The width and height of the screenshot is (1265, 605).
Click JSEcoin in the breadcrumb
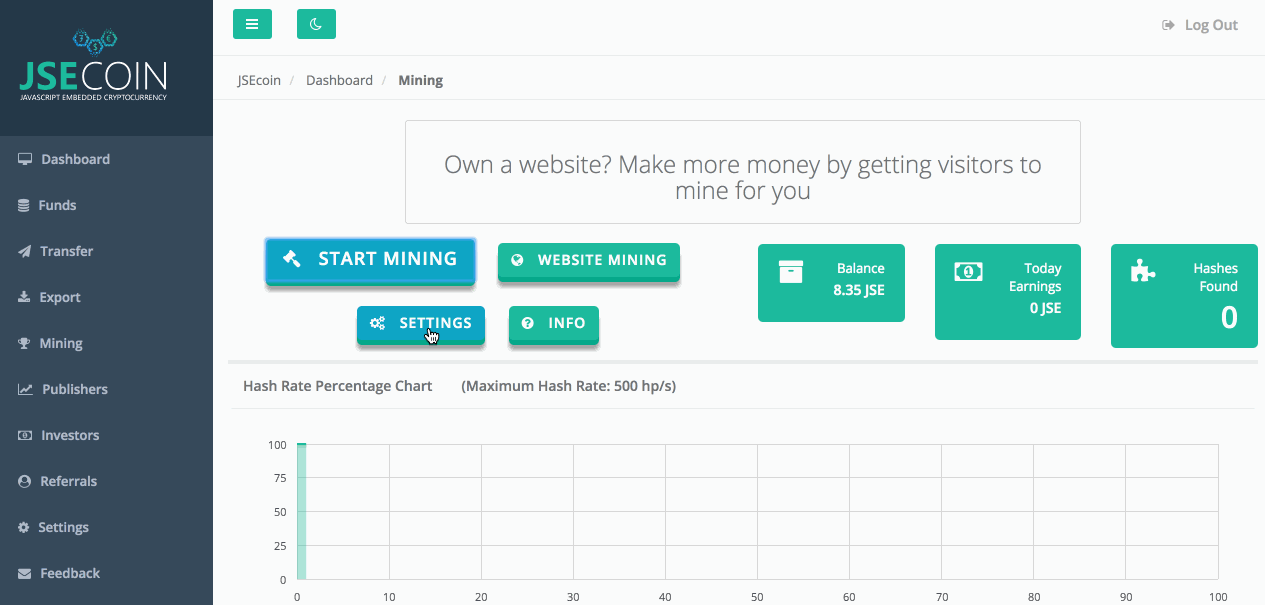coord(259,80)
